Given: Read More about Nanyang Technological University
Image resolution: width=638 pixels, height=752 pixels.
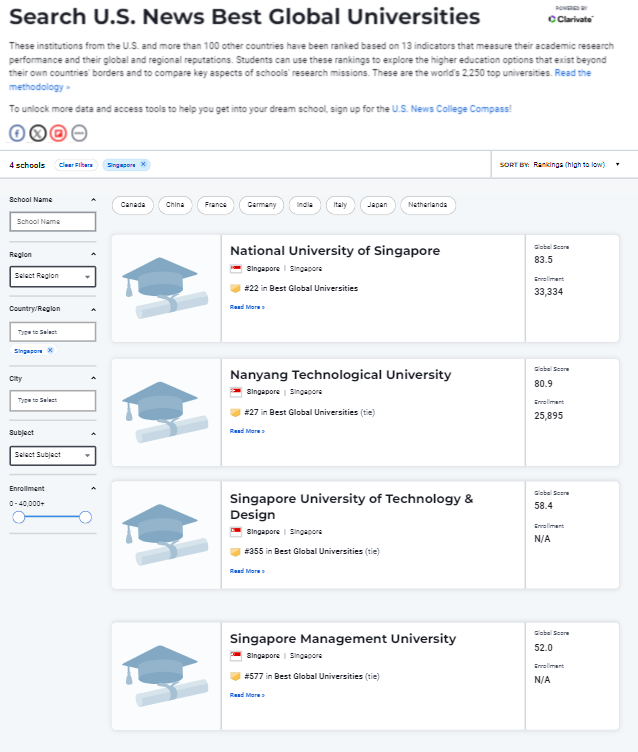Looking at the screenshot, I should coord(247,431).
